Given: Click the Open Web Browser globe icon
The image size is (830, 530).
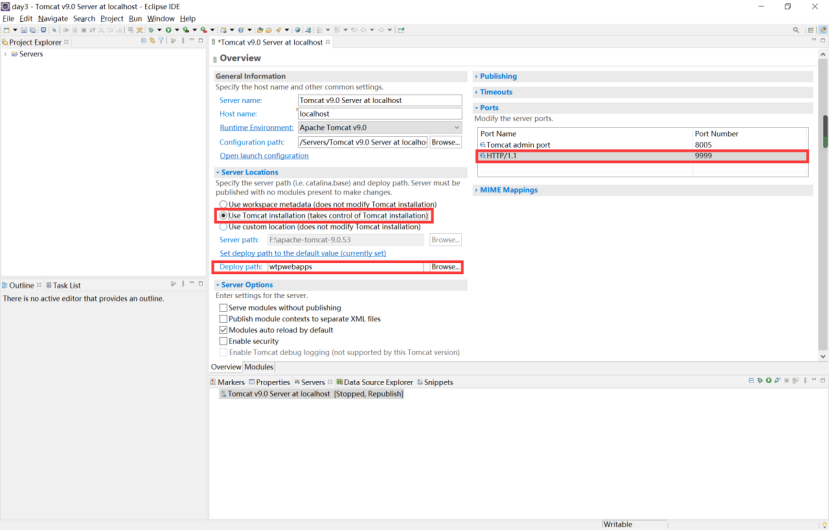Looking at the screenshot, I should pyautogui.click(x=297, y=30).
